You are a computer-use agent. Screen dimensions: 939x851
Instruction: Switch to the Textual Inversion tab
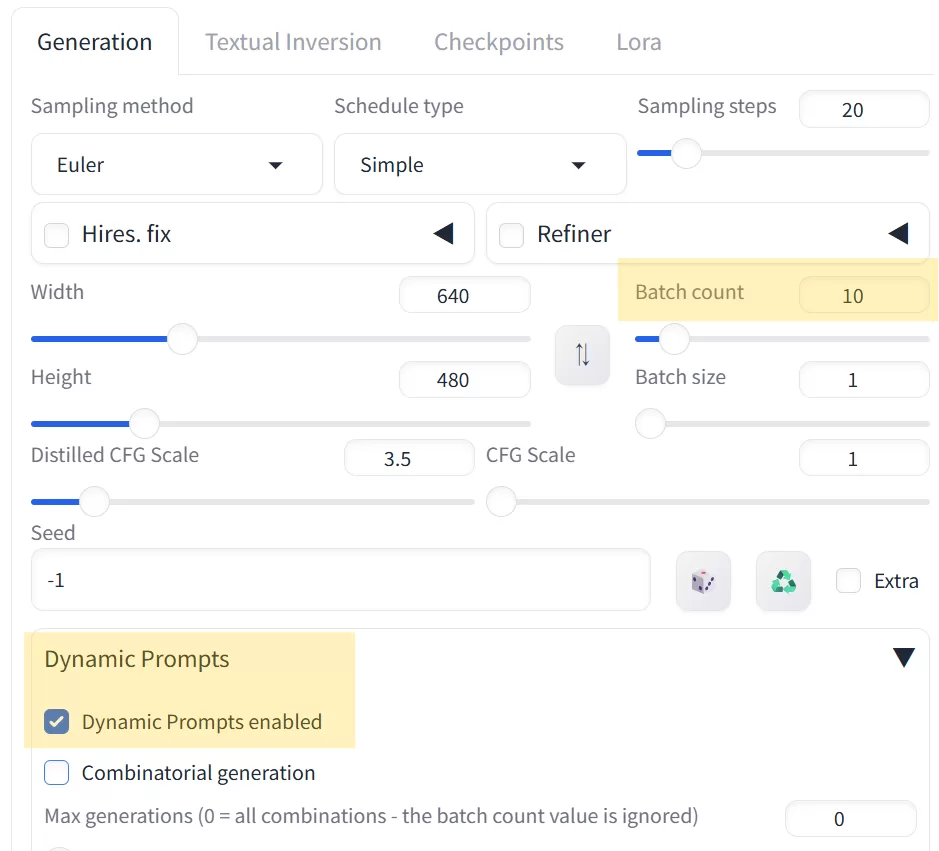(293, 41)
